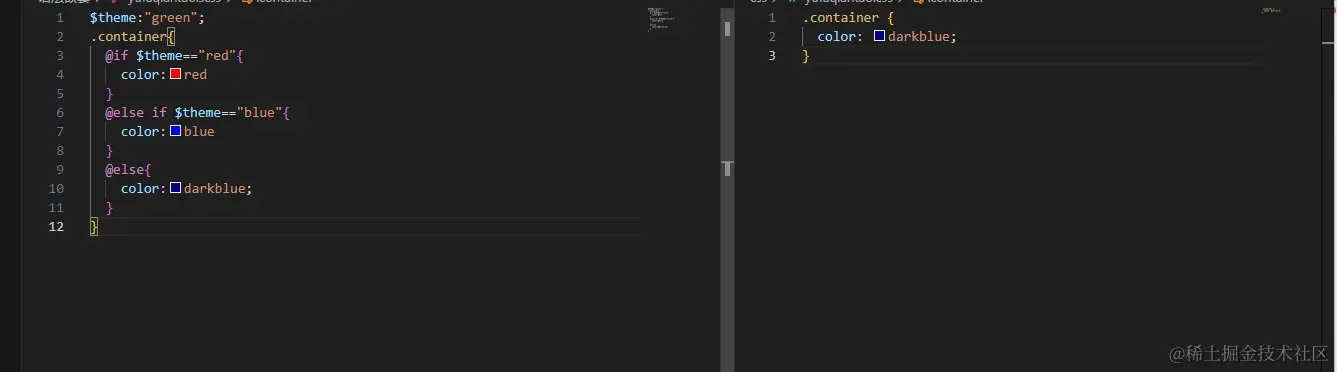The image size is (1337, 372).
Task: Click line number 12 in the left gutter
Action: pos(57,227)
